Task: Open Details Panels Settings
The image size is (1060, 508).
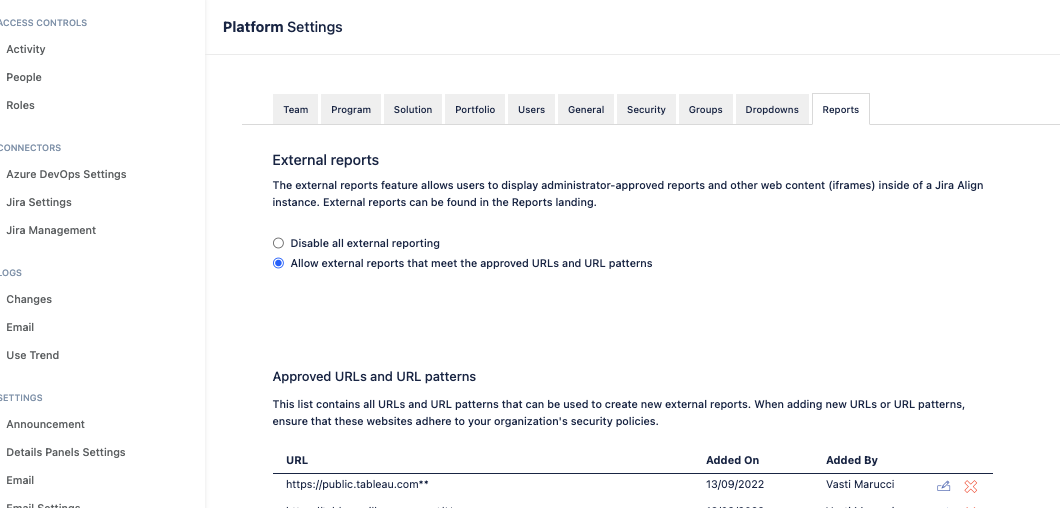Action: point(66,452)
